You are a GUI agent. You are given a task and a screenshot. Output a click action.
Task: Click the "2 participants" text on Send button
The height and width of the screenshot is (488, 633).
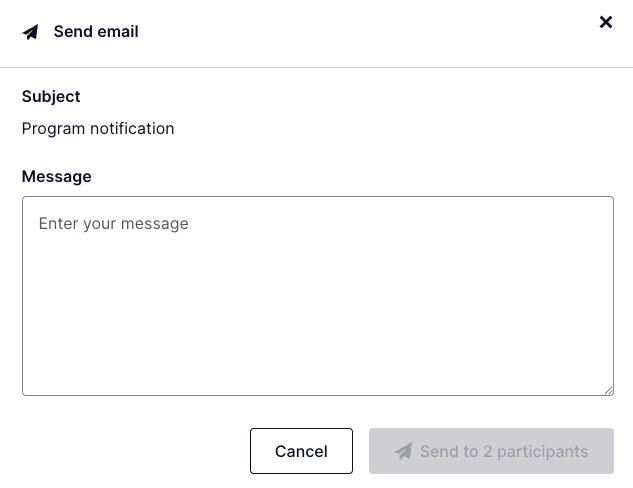[x=536, y=451]
